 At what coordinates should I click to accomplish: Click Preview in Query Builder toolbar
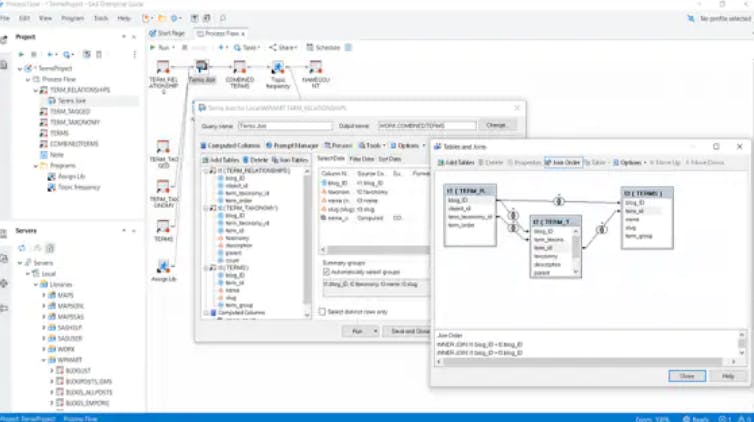[339, 145]
